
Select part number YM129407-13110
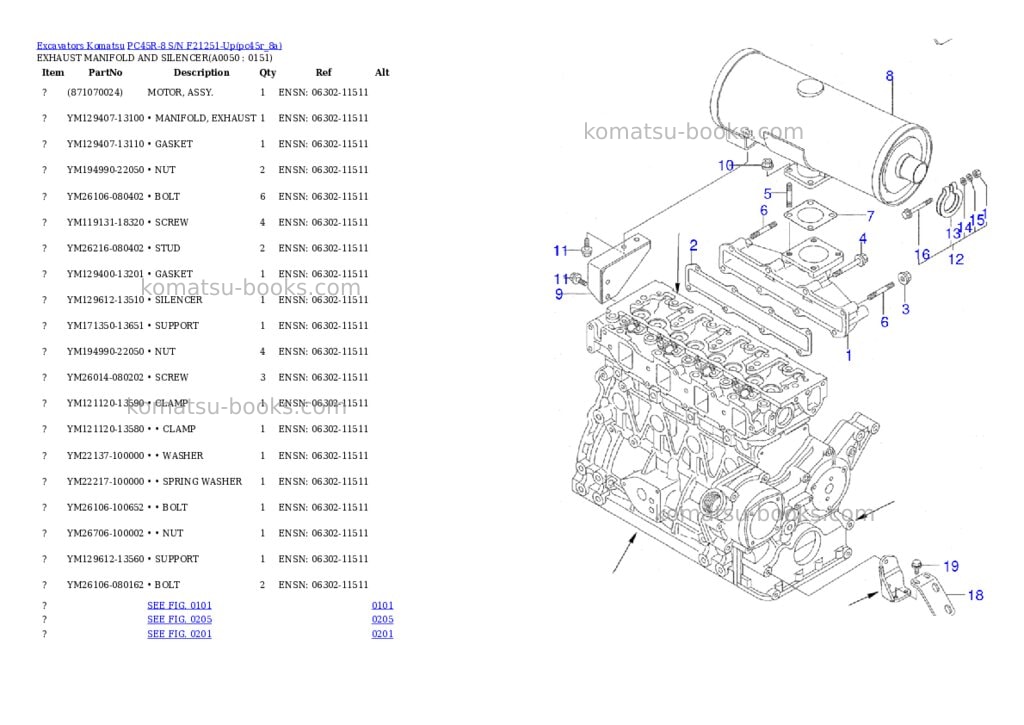[105, 144]
